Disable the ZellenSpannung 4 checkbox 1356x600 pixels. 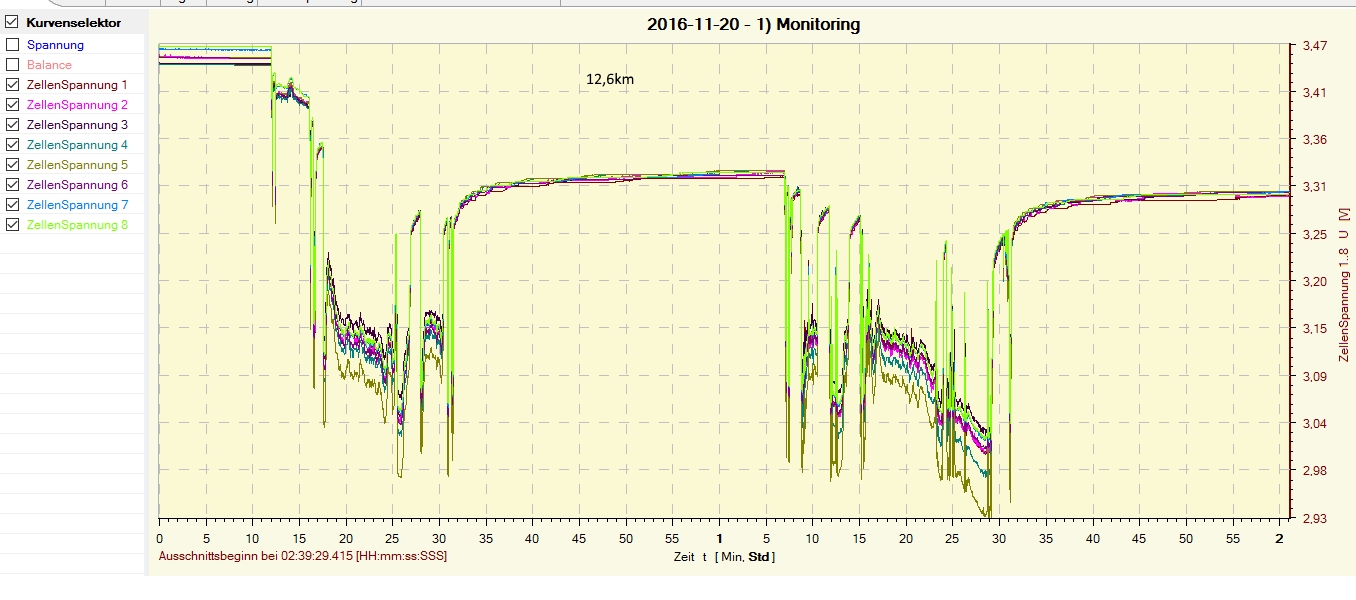(12, 145)
